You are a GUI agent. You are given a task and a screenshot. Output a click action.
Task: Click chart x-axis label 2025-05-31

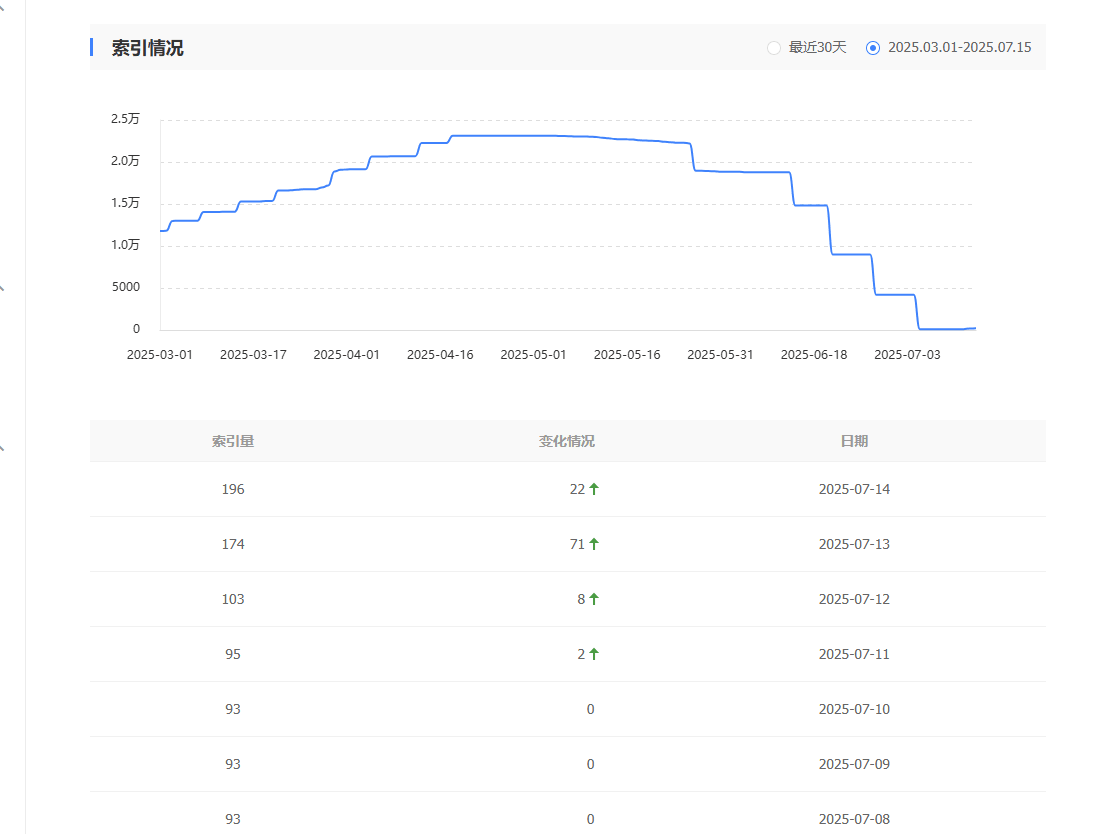[x=720, y=355]
